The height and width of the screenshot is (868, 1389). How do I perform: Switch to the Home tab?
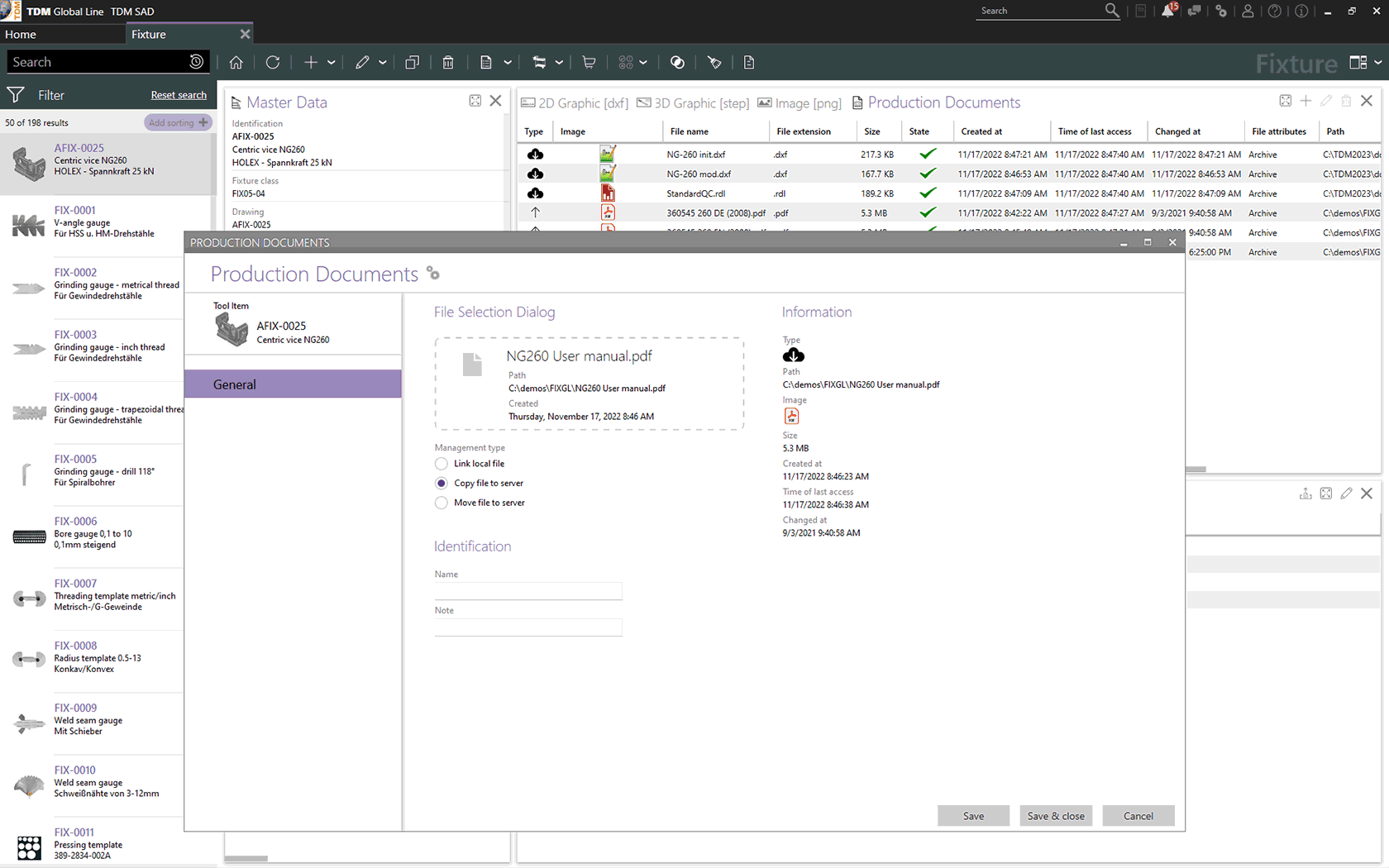click(21, 34)
